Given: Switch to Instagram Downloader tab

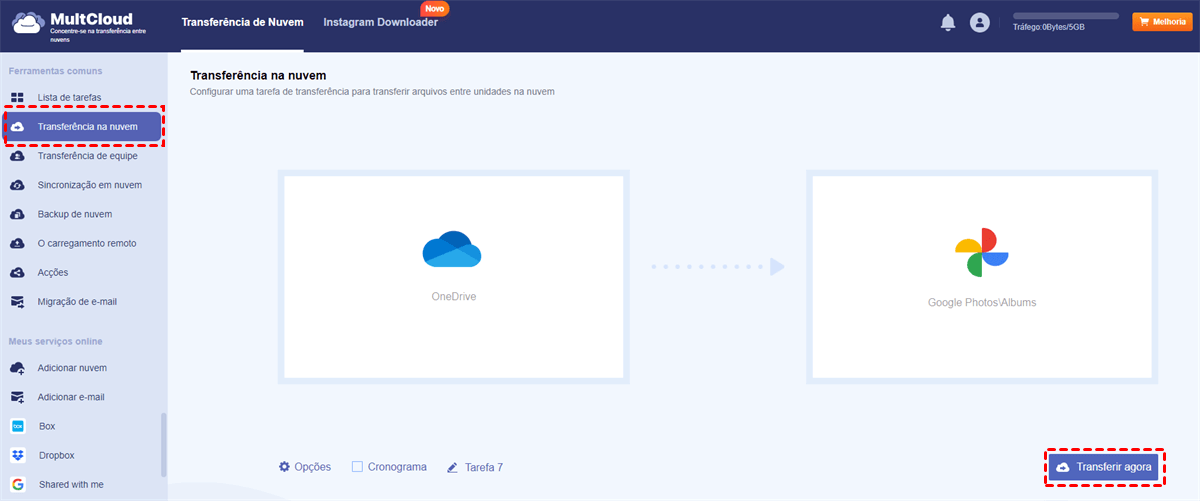Looking at the screenshot, I should 380,21.
